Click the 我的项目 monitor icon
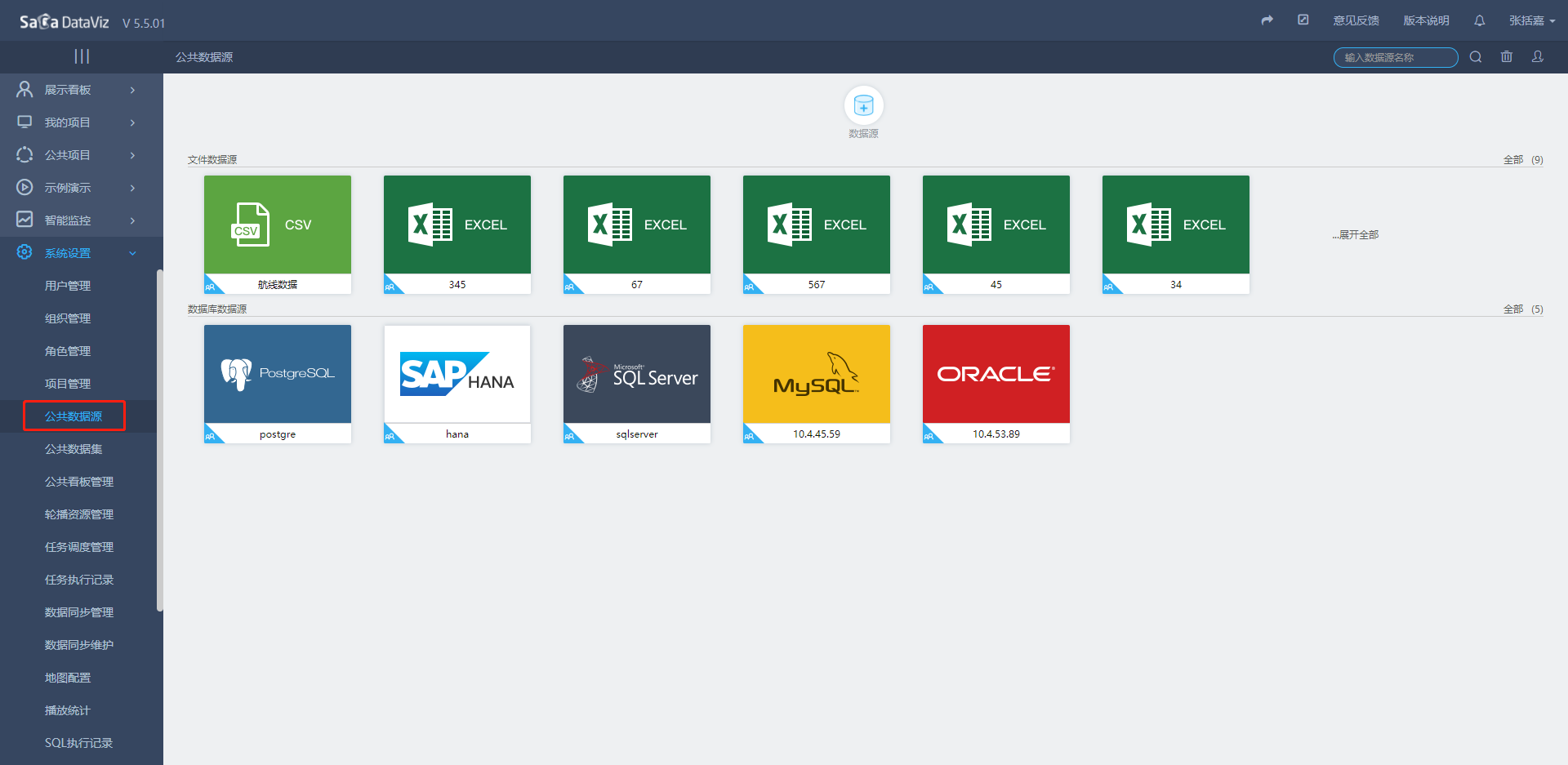This screenshot has width=1568, height=765. (25, 122)
